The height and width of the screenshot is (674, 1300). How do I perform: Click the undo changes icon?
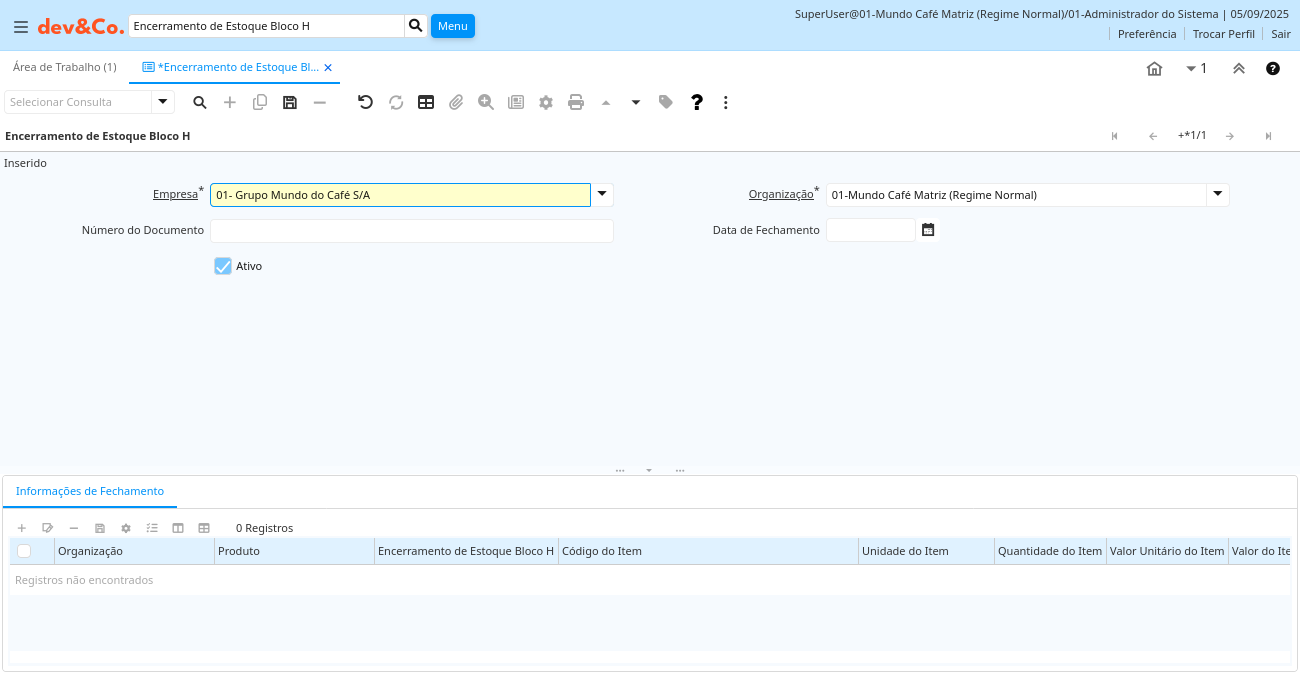[x=365, y=102]
